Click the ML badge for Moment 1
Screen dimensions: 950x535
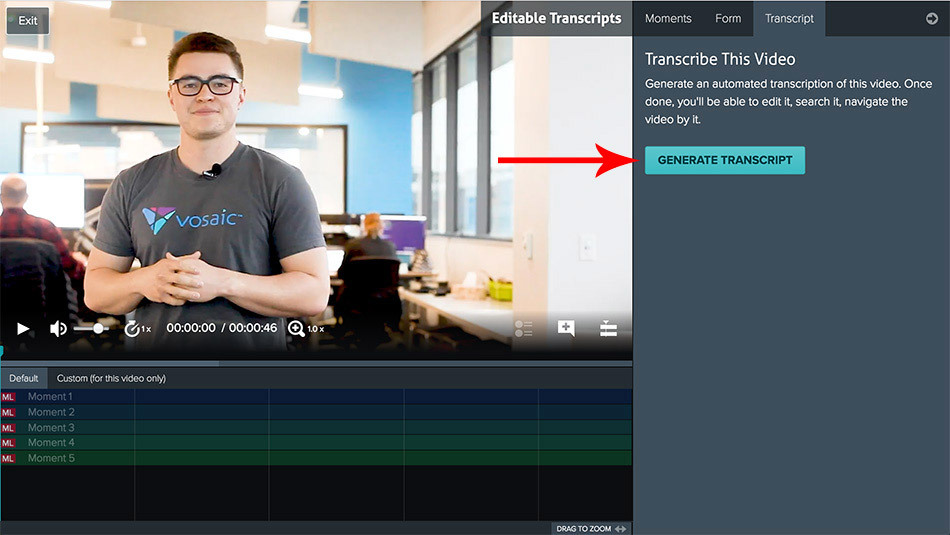(x=8, y=397)
